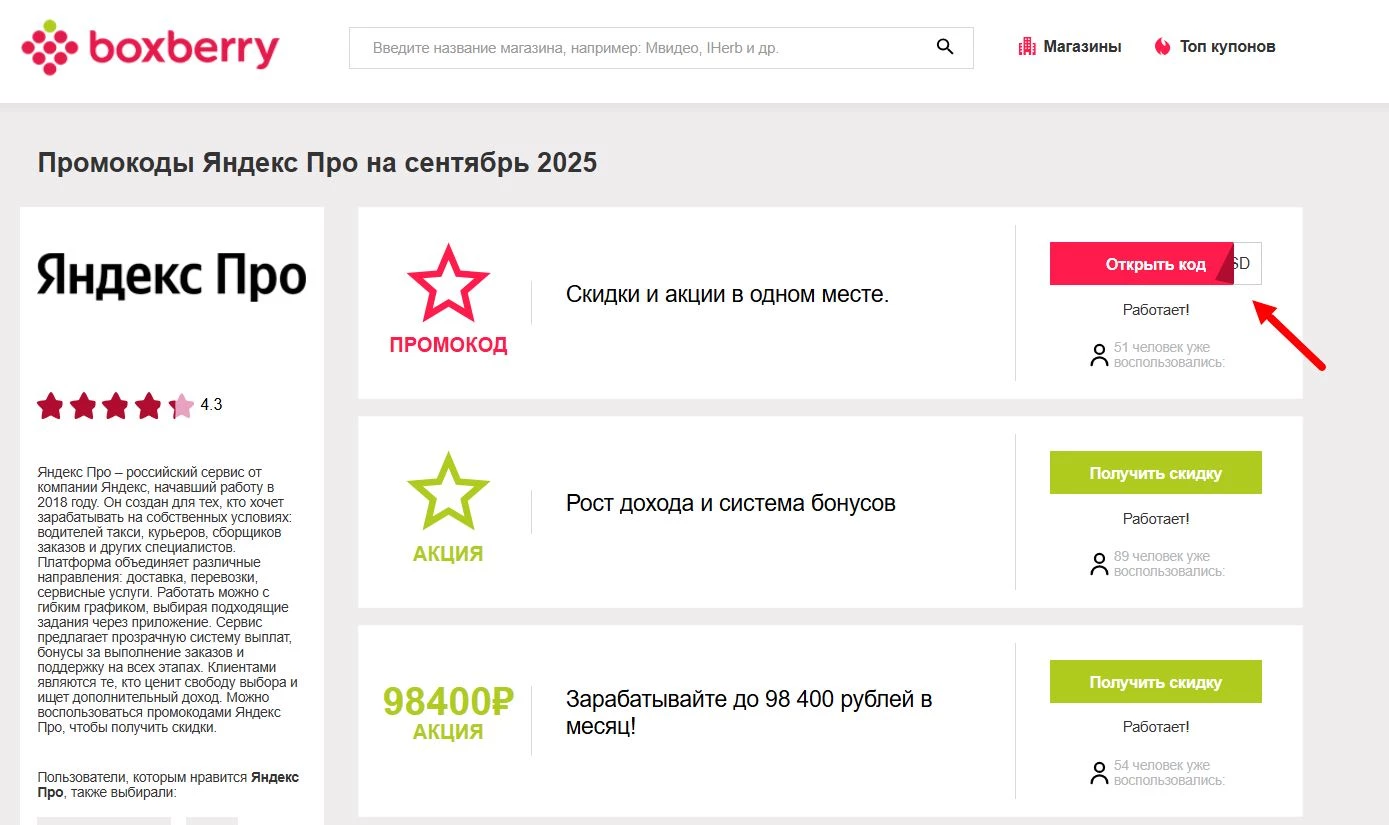Click the 4.3 rating value
This screenshot has height=825, width=1389.
click(x=213, y=405)
